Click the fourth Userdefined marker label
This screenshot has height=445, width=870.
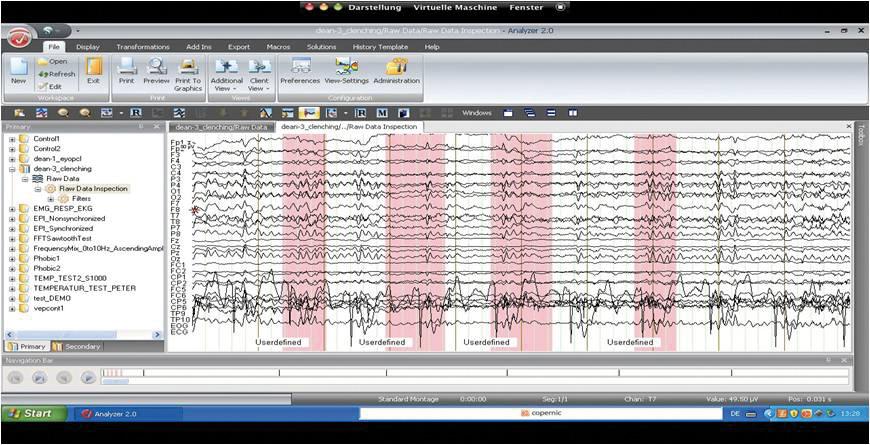click(630, 342)
